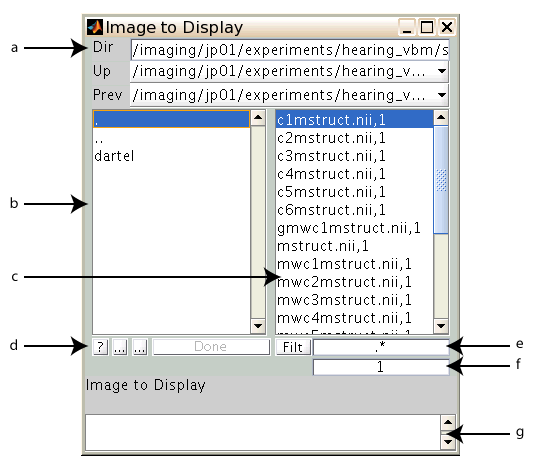Screen dimensions: 536x466
Task: Click the selected files box down arrow
Action: 448,442
